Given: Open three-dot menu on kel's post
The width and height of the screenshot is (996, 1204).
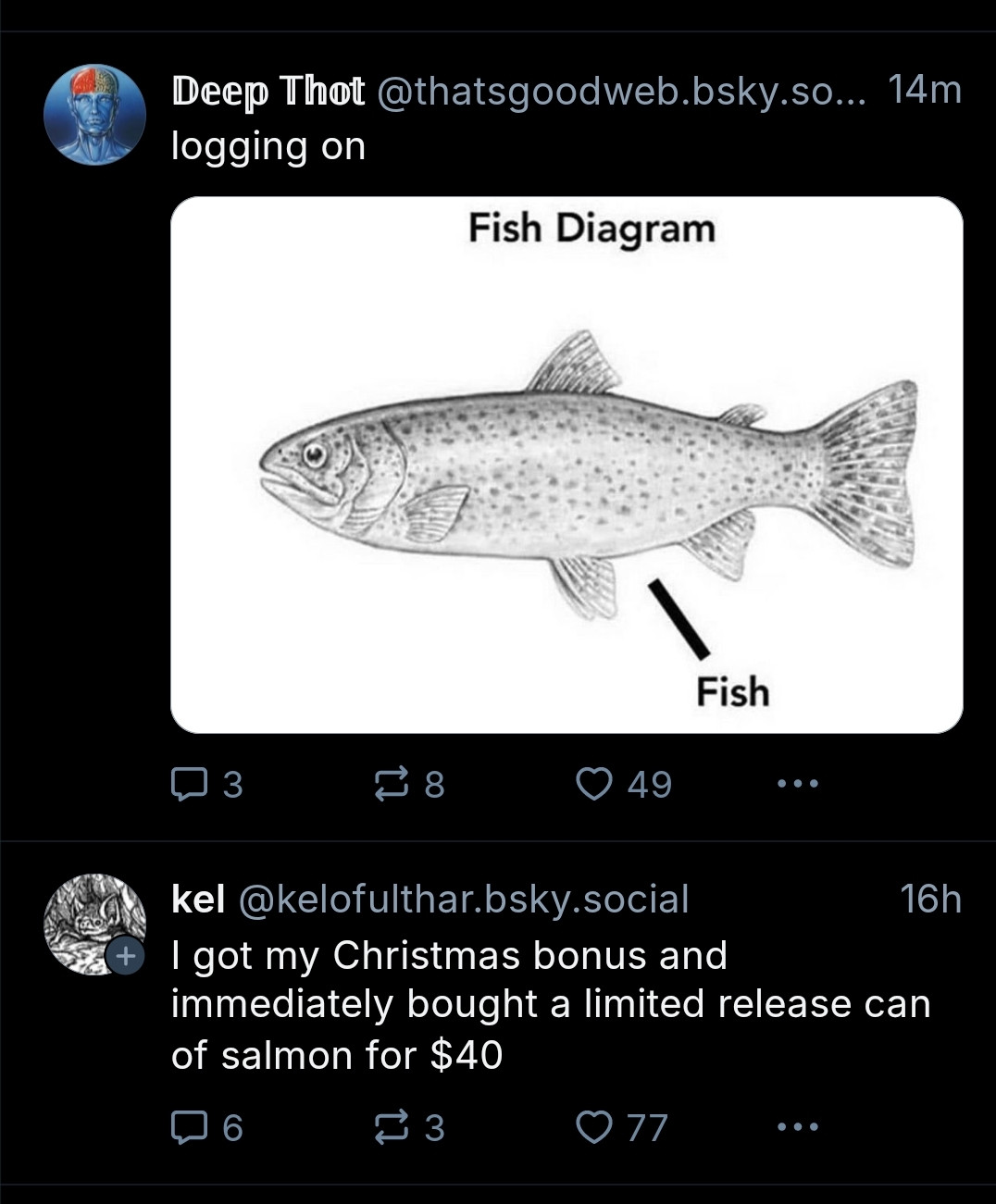Looking at the screenshot, I should point(798,1127).
